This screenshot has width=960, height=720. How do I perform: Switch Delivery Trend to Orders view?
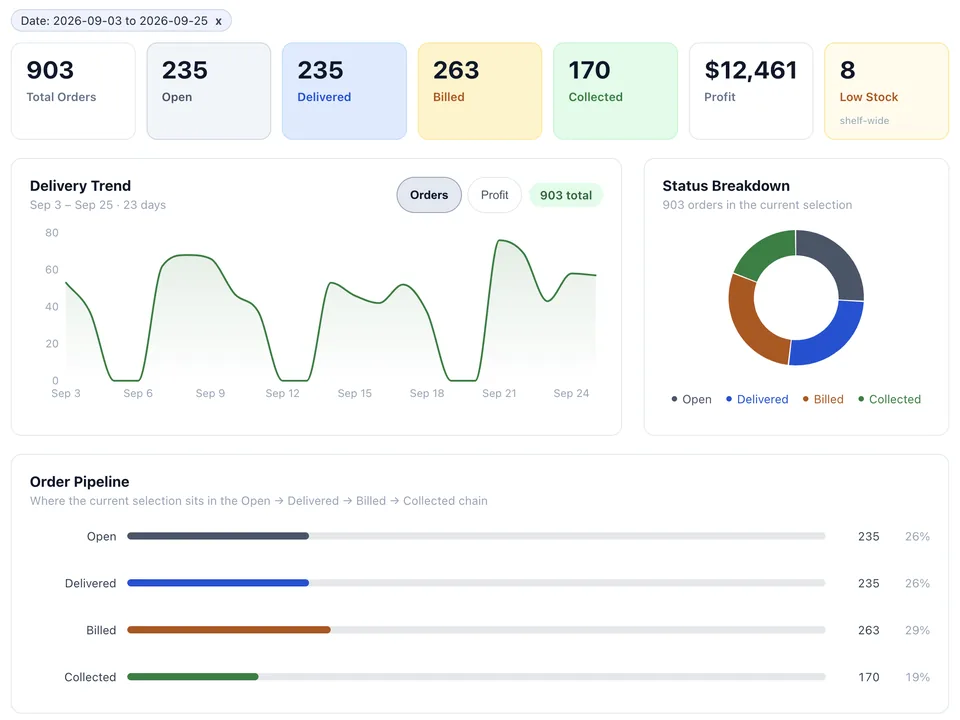[x=429, y=195]
